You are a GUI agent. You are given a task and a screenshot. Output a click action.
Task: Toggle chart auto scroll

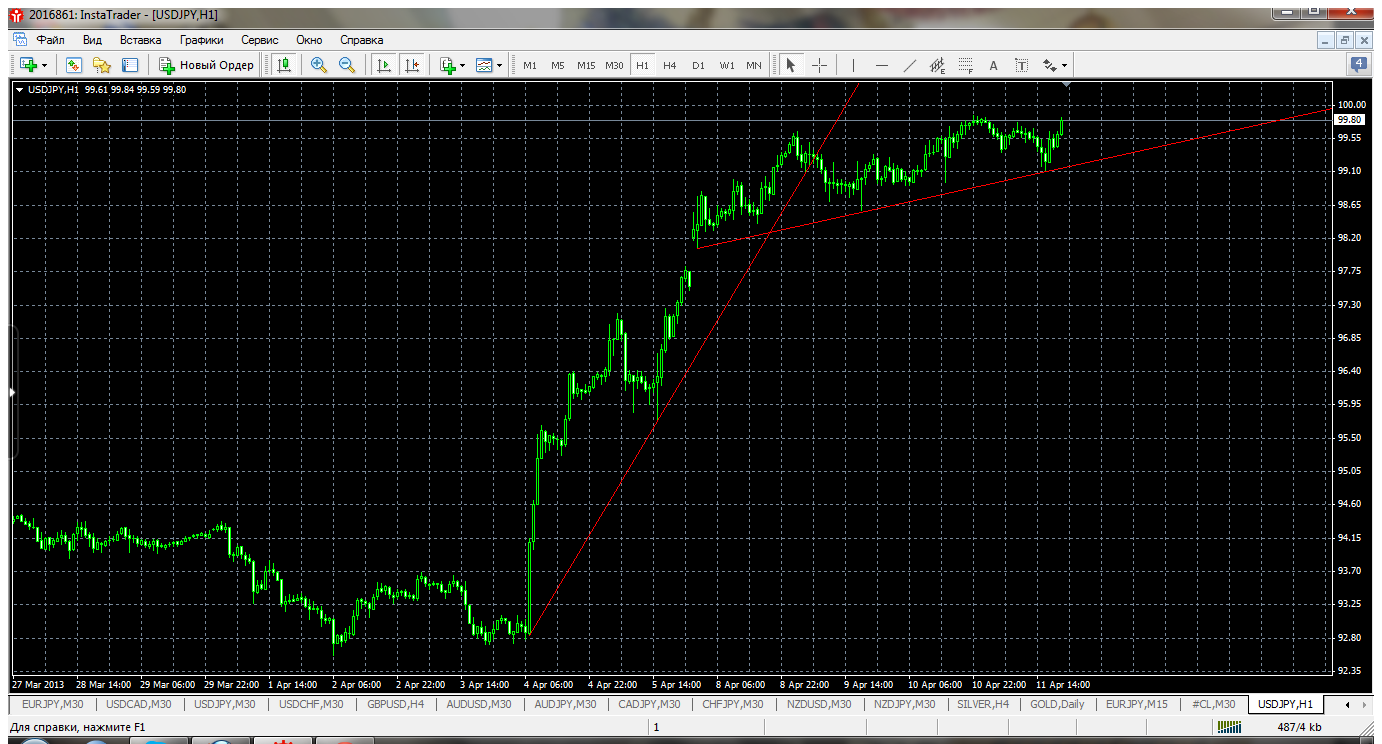click(x=383, y=65)
